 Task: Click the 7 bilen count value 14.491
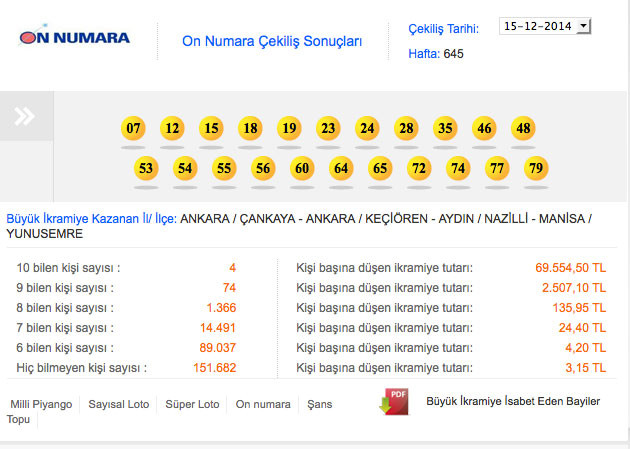[x=218, y=328]
